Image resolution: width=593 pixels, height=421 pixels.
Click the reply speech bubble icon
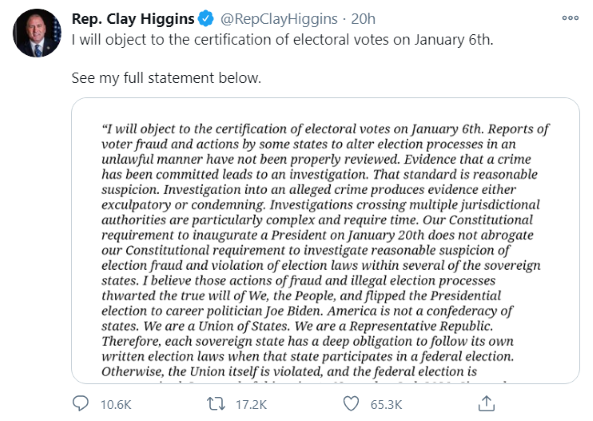point(81,404)
